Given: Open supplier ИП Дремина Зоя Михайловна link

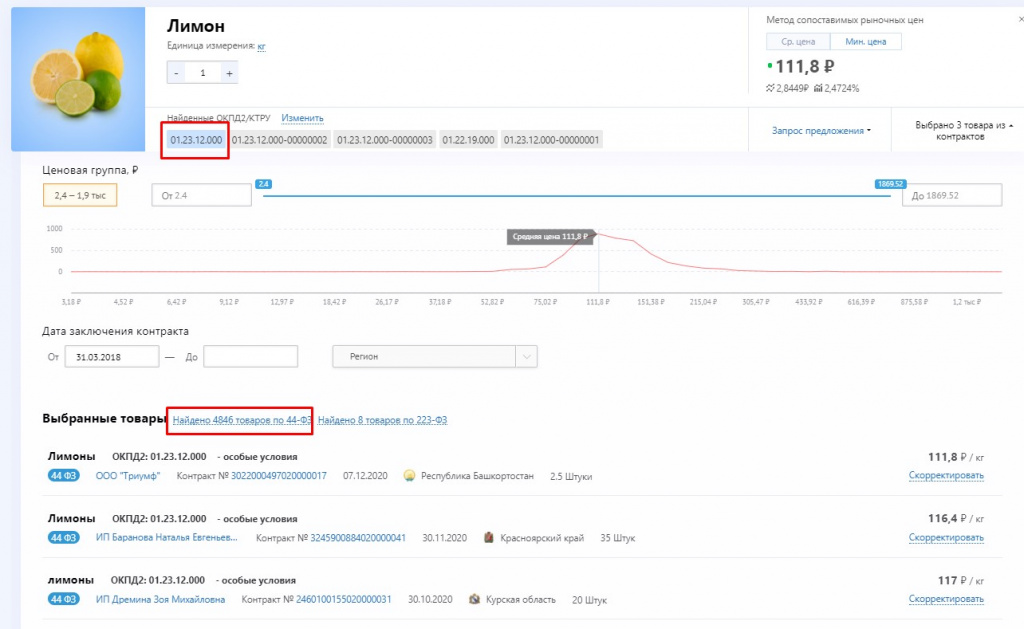Looking at the screenshot, I should tap(160, 600).
